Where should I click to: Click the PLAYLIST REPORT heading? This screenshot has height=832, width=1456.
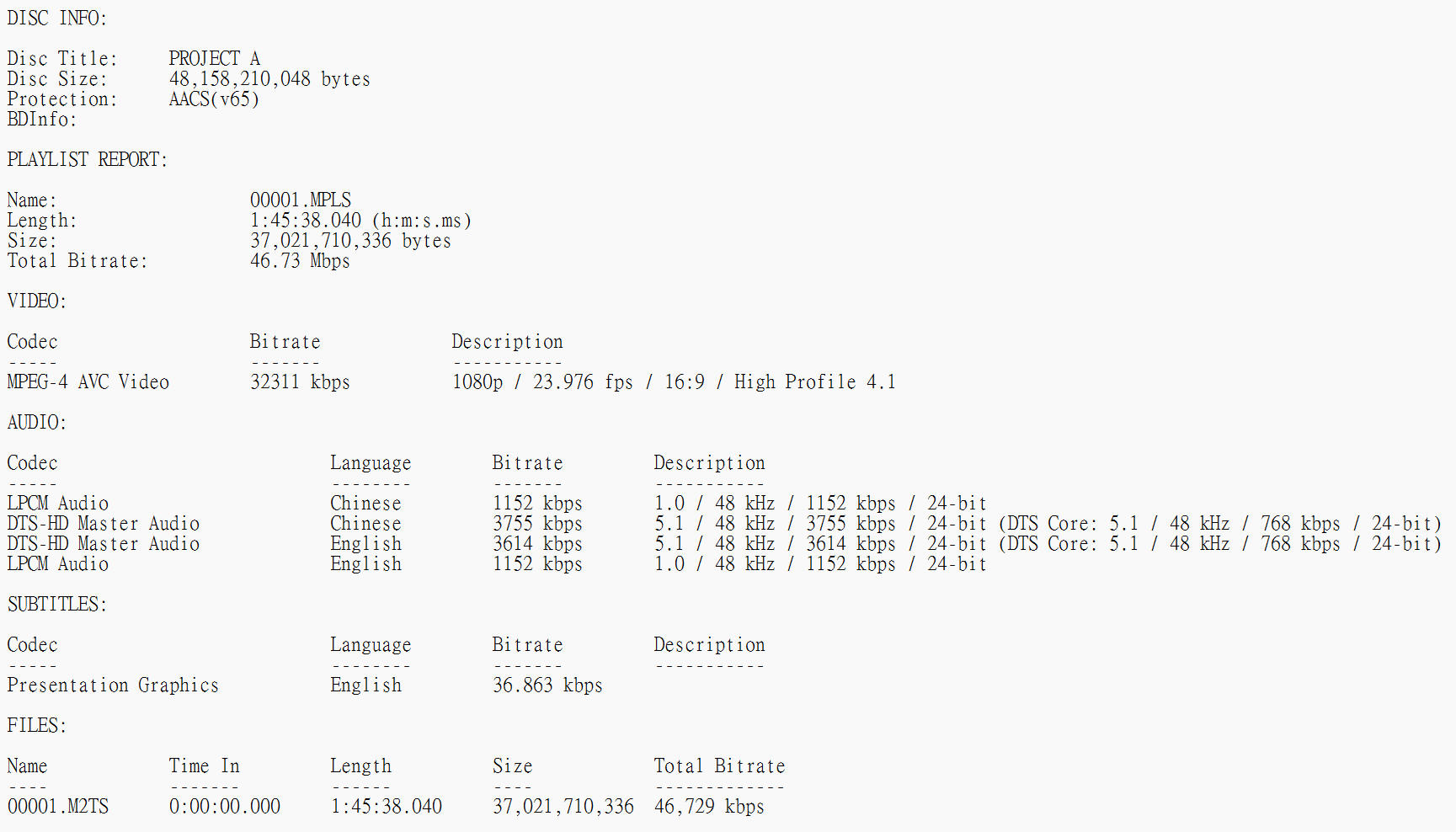[x=87, y=159]
